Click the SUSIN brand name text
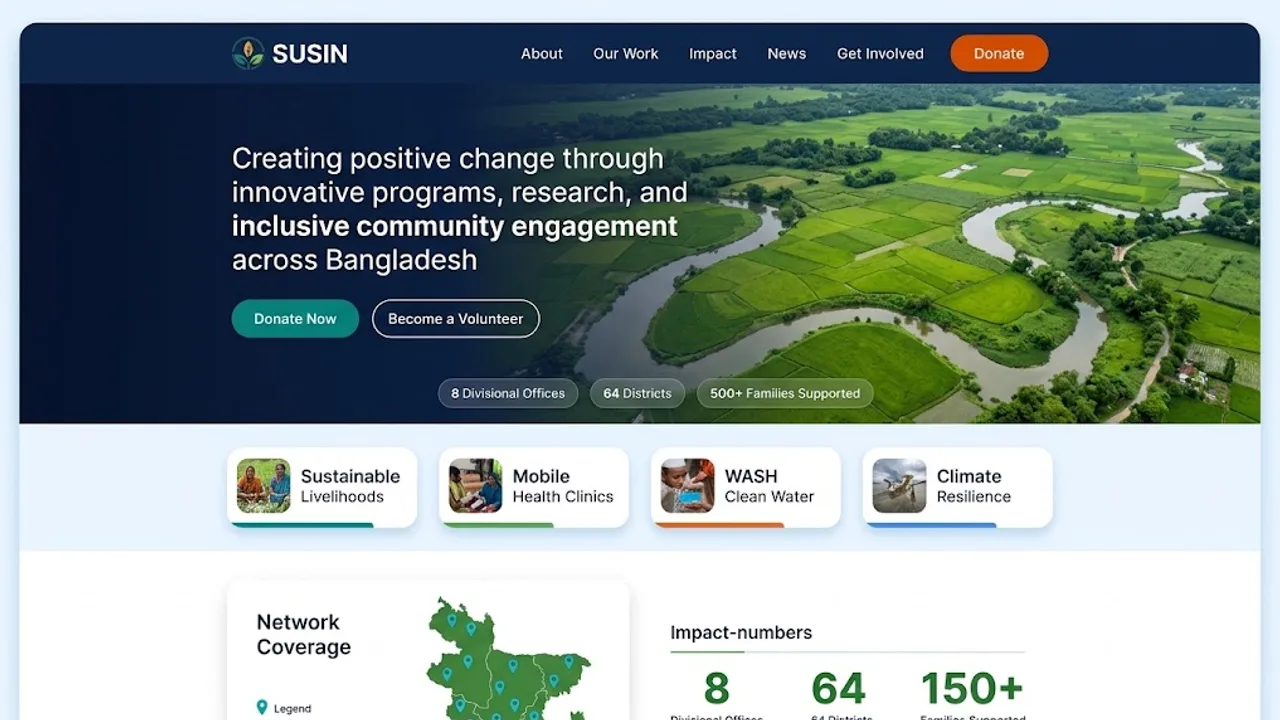 (x=310, y=54)
